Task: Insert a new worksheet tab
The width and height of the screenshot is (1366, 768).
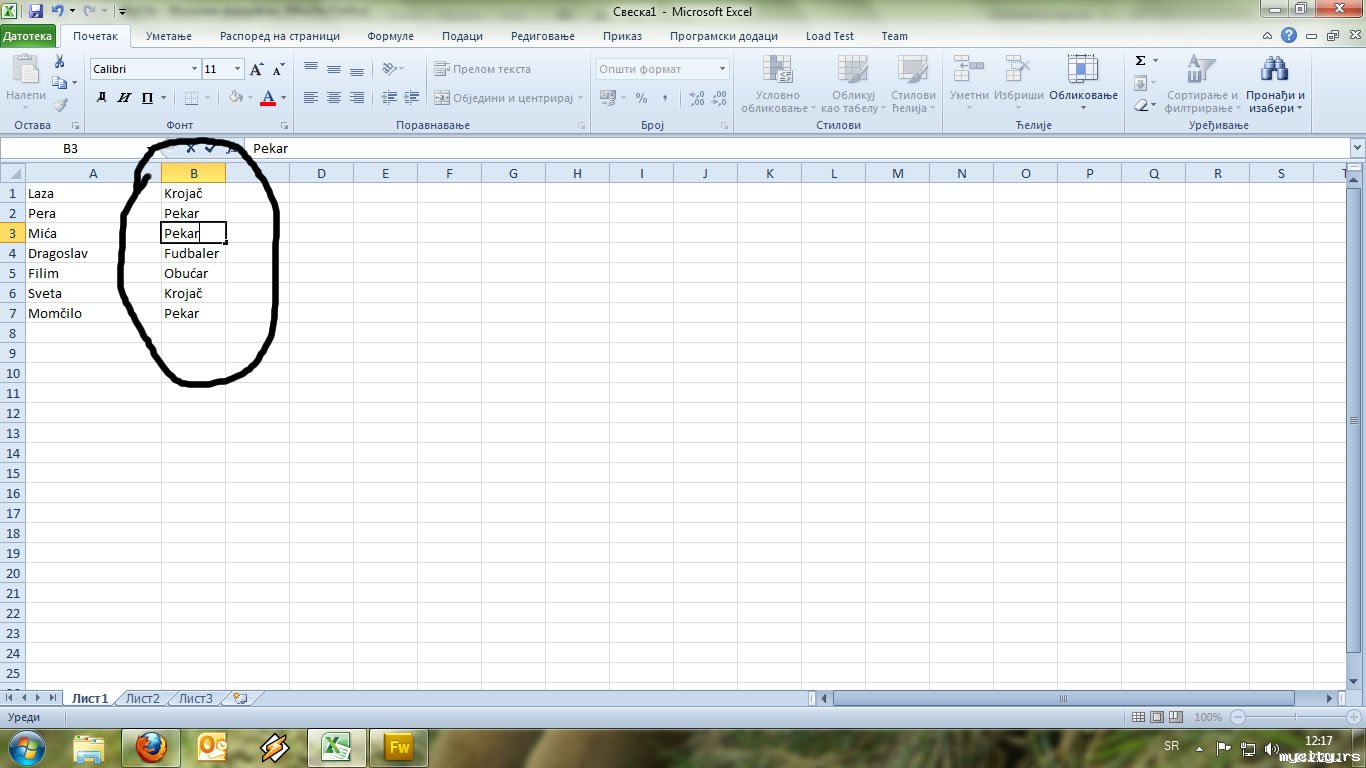Action: tap(240, 698)
